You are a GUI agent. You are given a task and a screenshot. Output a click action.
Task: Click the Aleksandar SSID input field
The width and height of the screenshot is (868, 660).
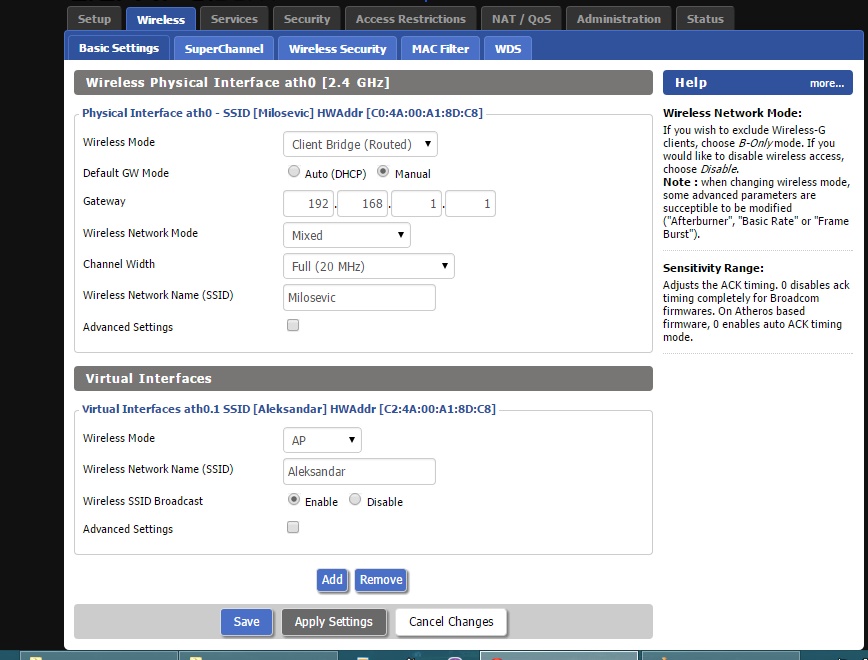359,471
